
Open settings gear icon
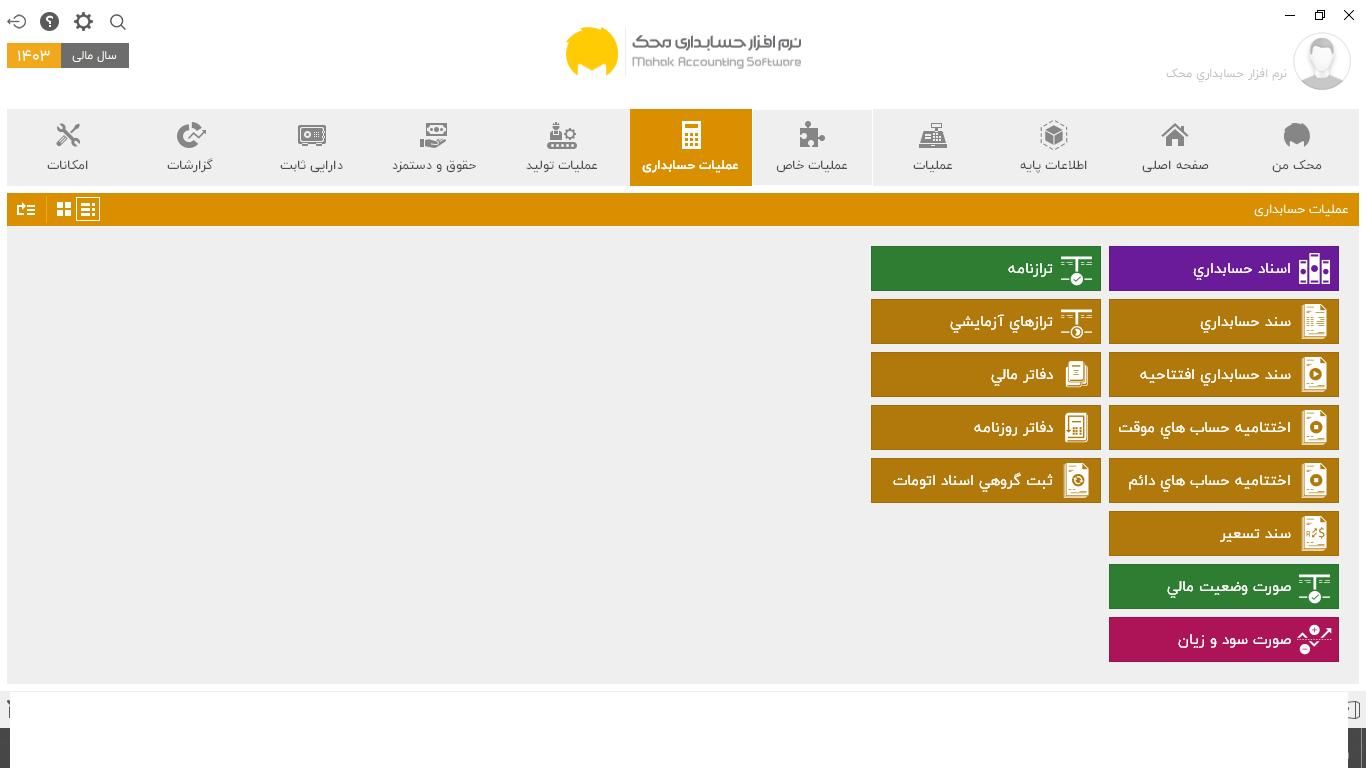coord(84,21)
